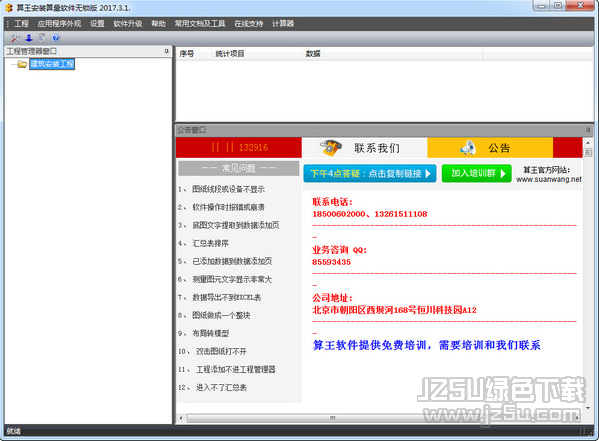Click the 下午4点答疑 复制链接 button
This screenshot has width=599, height=441.
coord(370,173)
